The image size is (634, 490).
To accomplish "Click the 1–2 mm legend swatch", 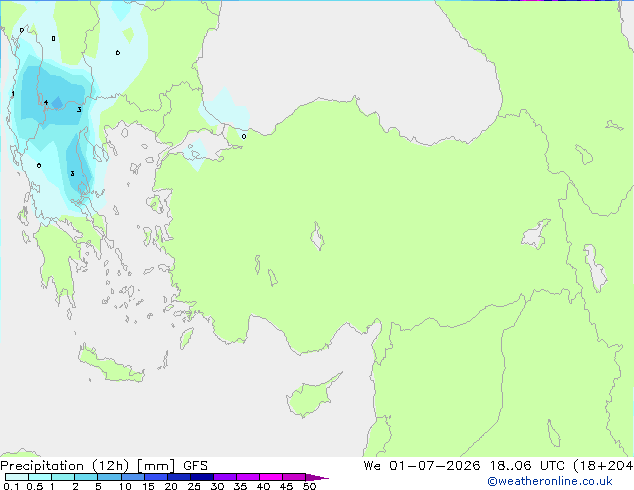I will coord(63,477).
